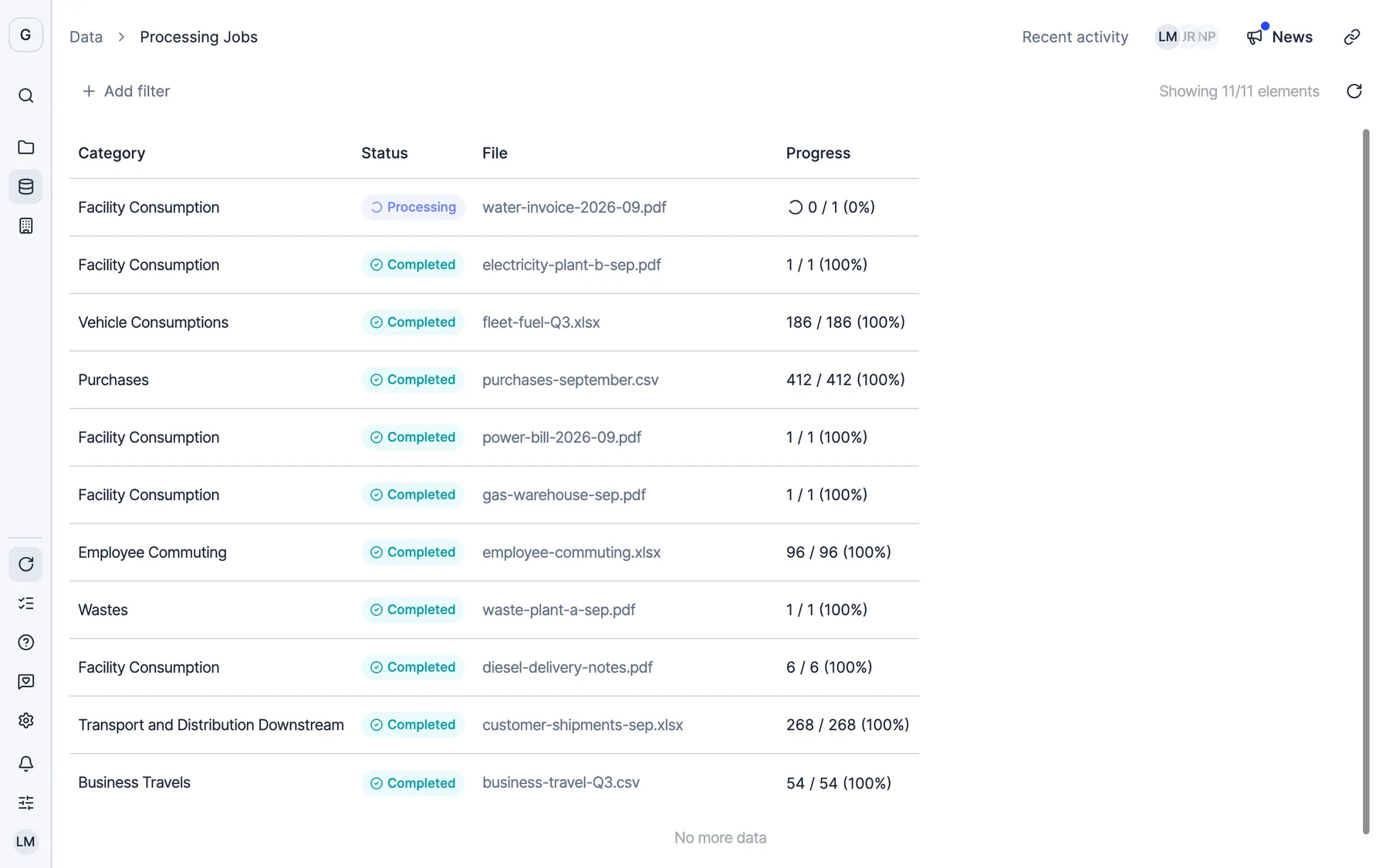Screen dimensions: 1389x868
Task: Open the folder icon in sidebar
Action: click(x=25, y=147)
